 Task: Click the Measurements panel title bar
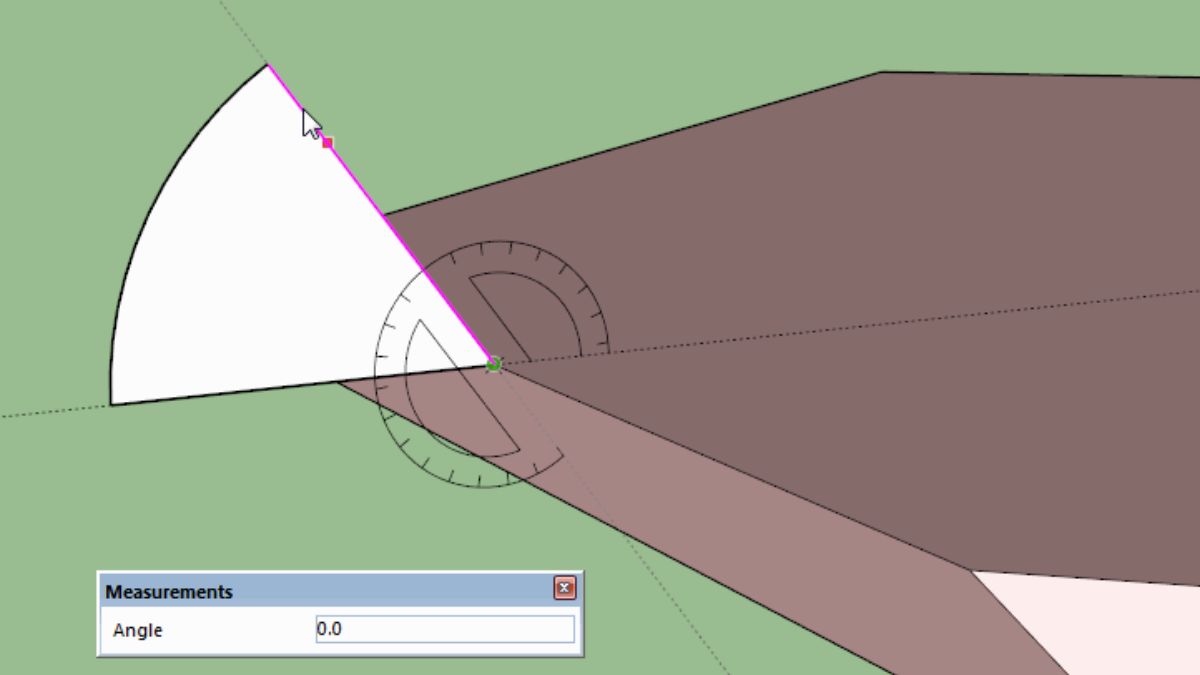pyautogui.click(x=340, y=590)
